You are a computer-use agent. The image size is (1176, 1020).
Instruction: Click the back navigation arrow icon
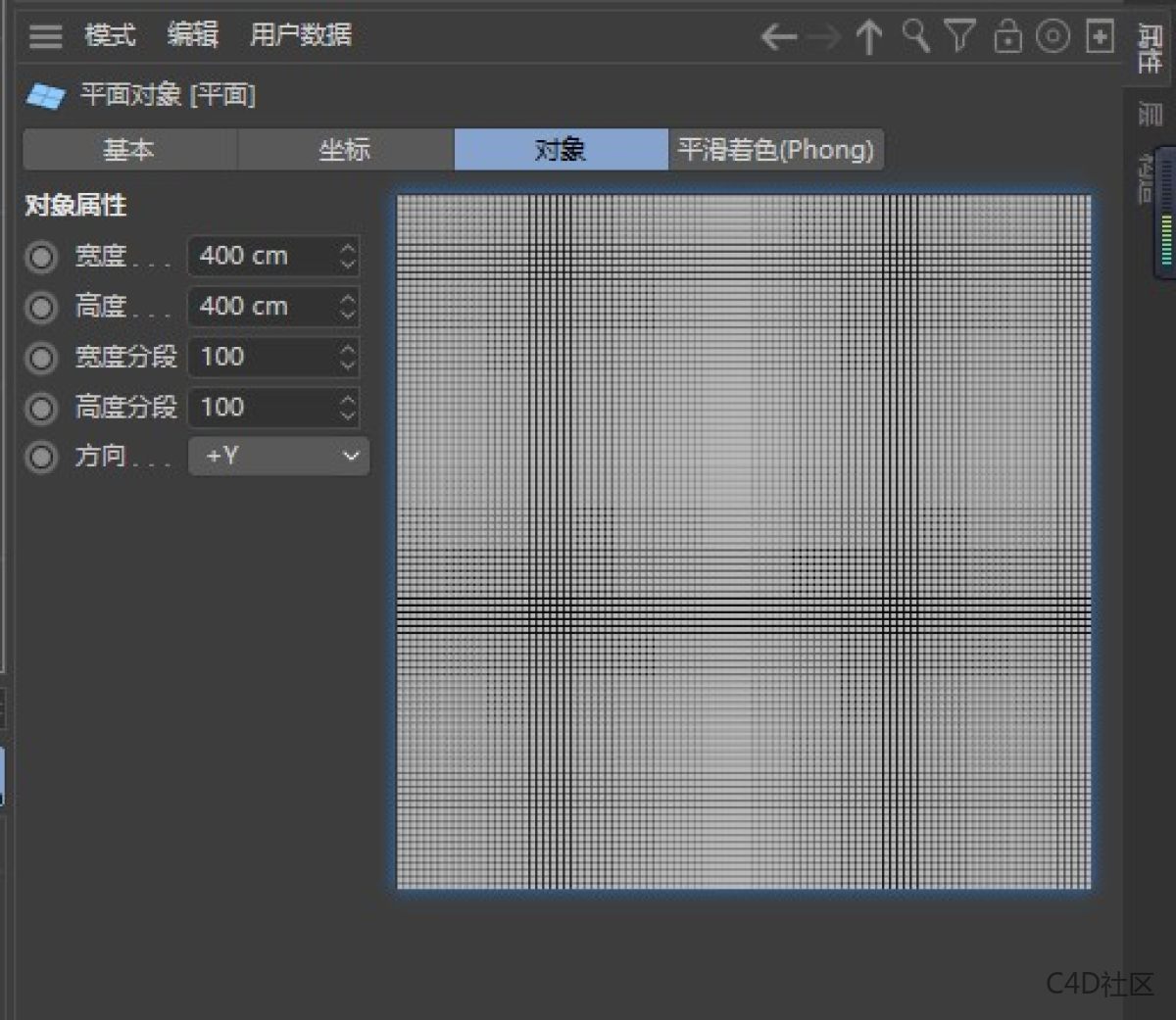(777, 36)
